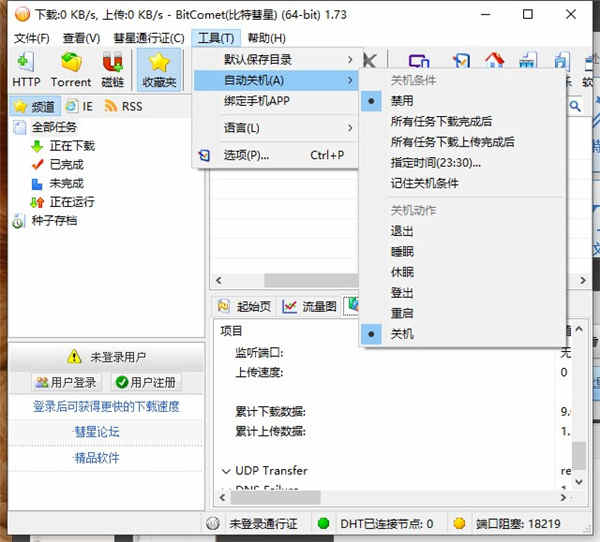Click the statistics panel horizontal scrollbar thumb
The height and width of the screenshot is (542, 600).
[276, 498]
